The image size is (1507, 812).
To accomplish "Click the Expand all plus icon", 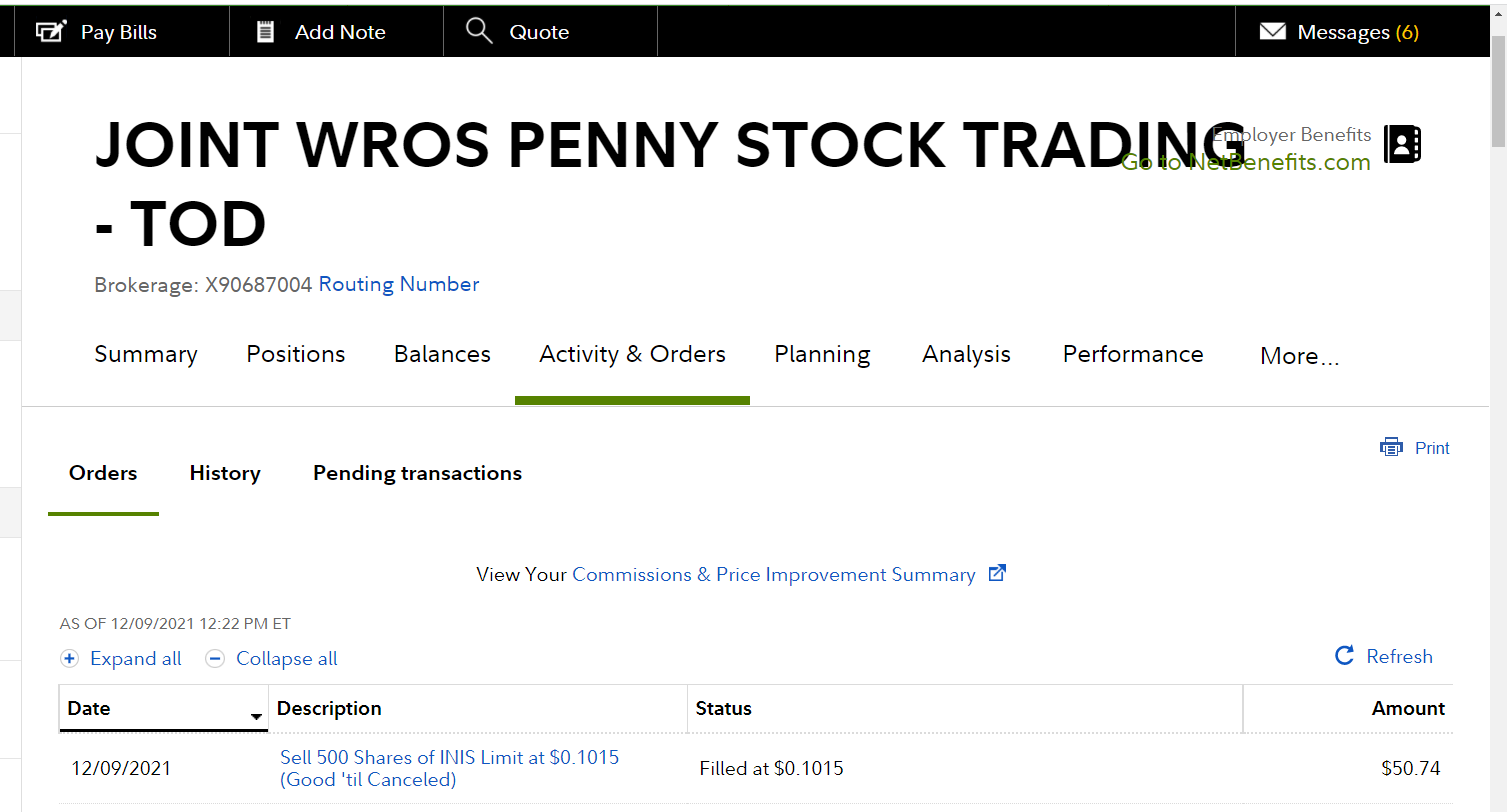I will tap(69, 658).
